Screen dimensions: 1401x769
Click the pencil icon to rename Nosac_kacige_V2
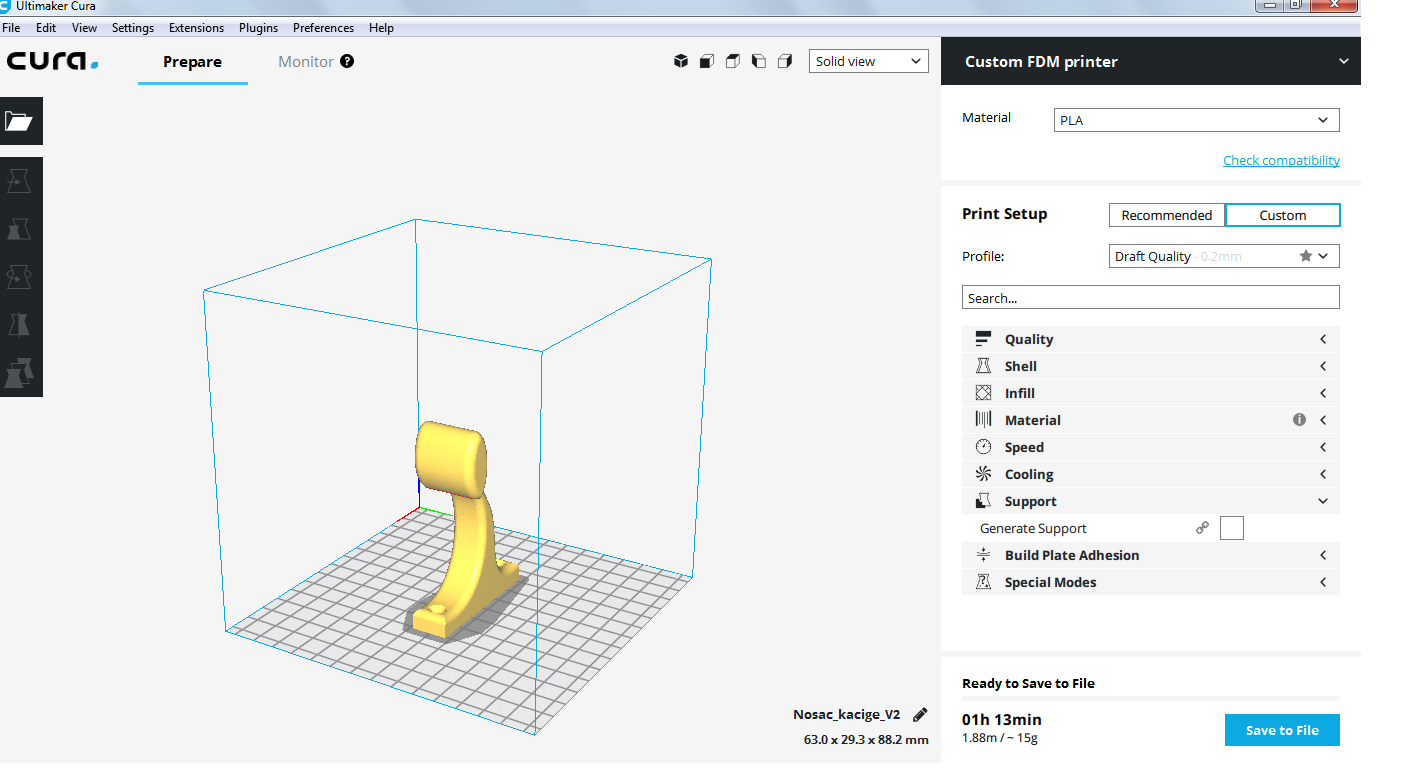tap(920, 715)
